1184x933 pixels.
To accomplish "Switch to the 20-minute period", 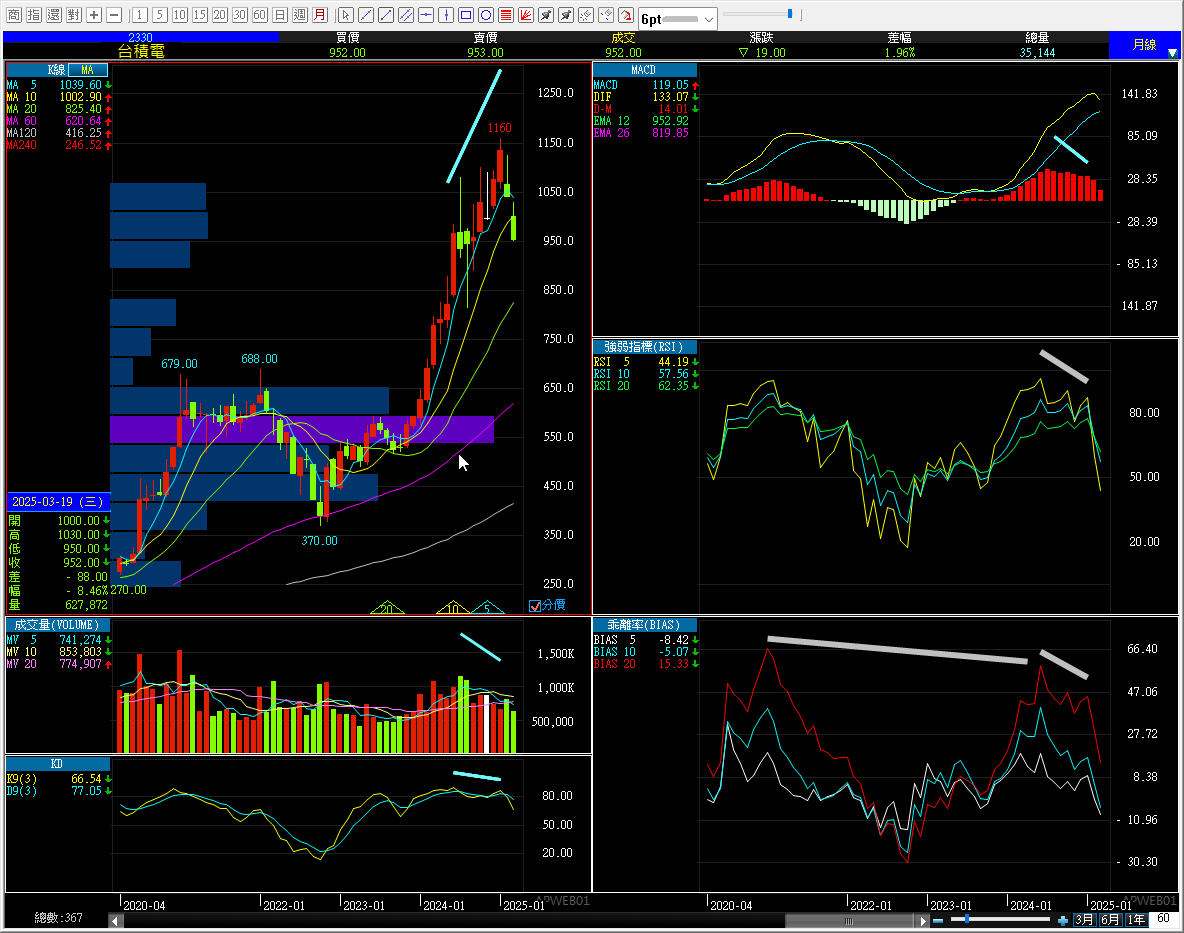I will (x=220, y=14).
